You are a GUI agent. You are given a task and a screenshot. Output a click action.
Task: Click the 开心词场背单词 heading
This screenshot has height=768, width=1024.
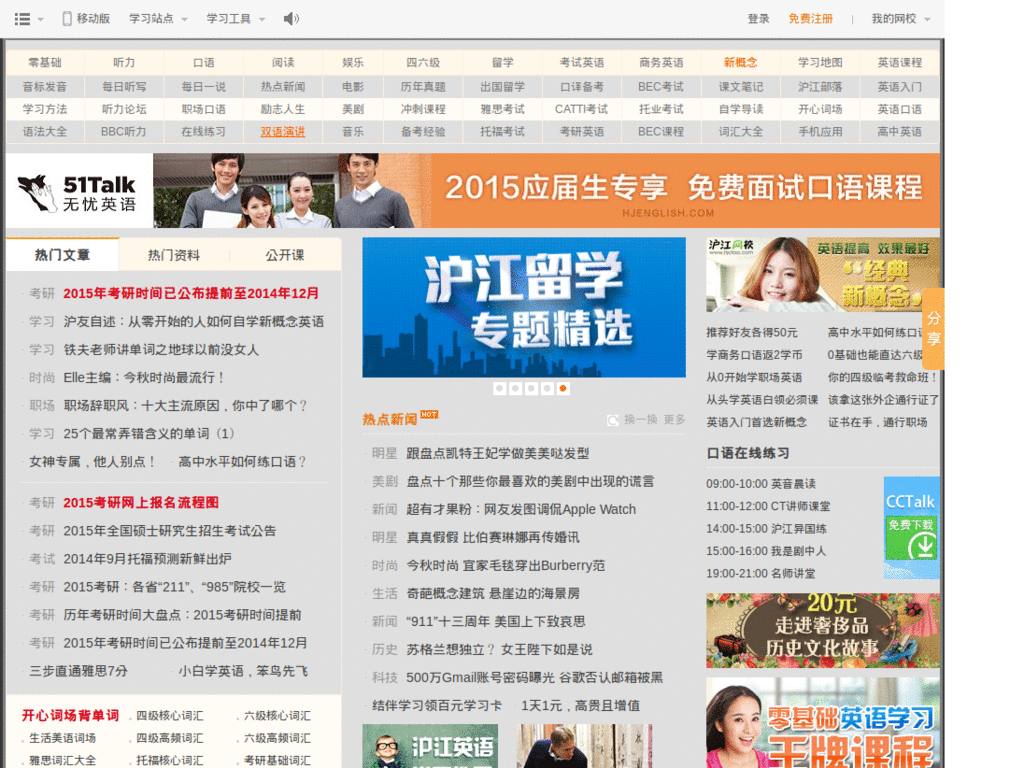coord(71,715)
